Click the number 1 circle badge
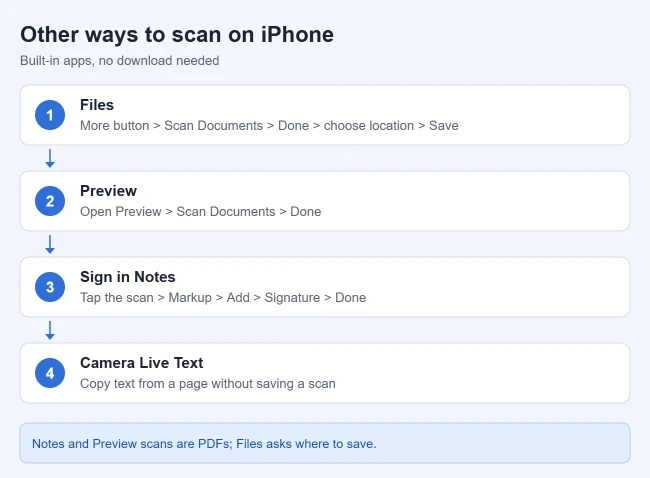 pyautogui.click(x=50, y=115)
